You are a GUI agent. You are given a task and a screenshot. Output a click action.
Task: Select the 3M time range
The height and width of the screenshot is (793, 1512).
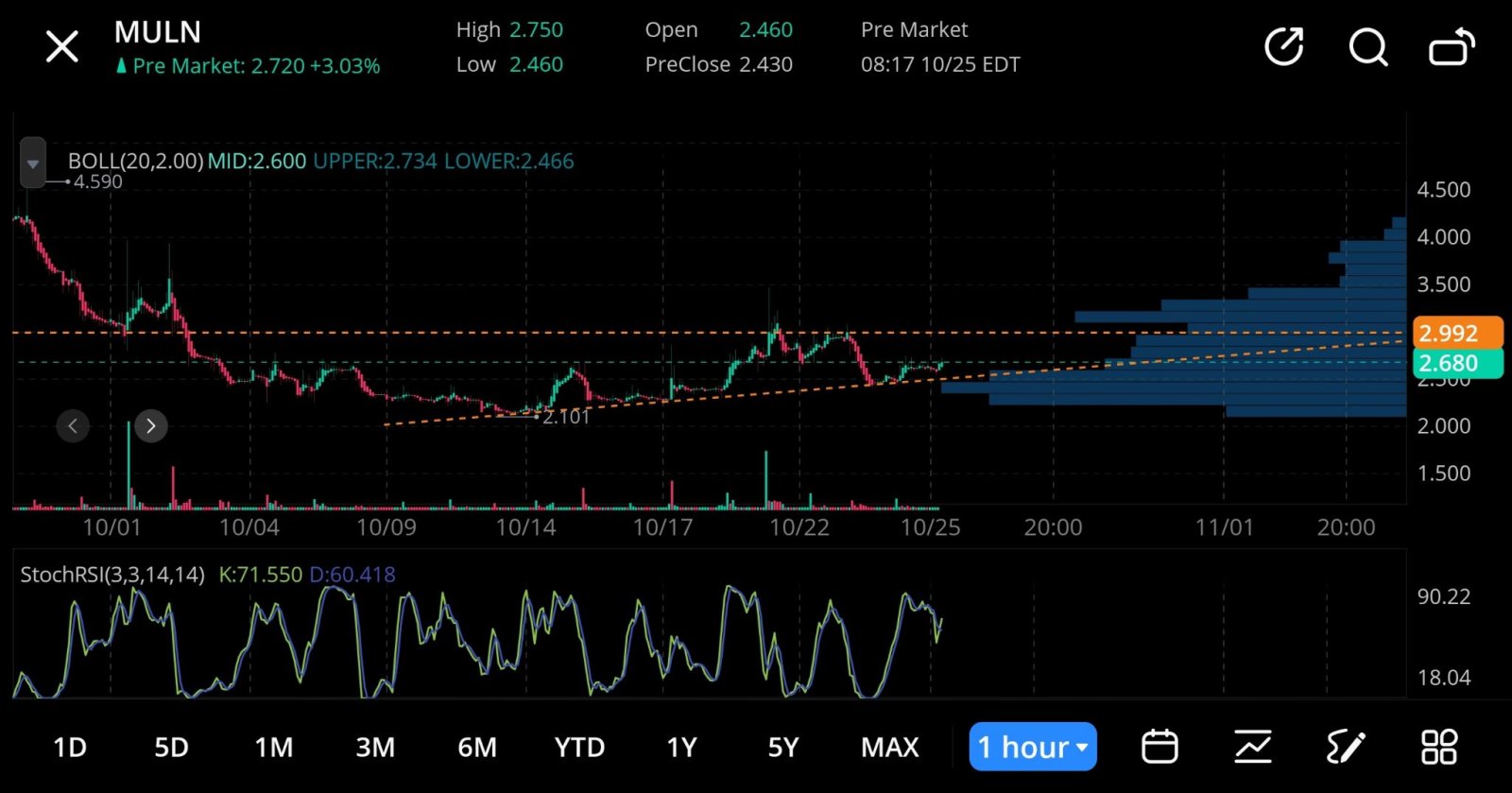[375, 748]
